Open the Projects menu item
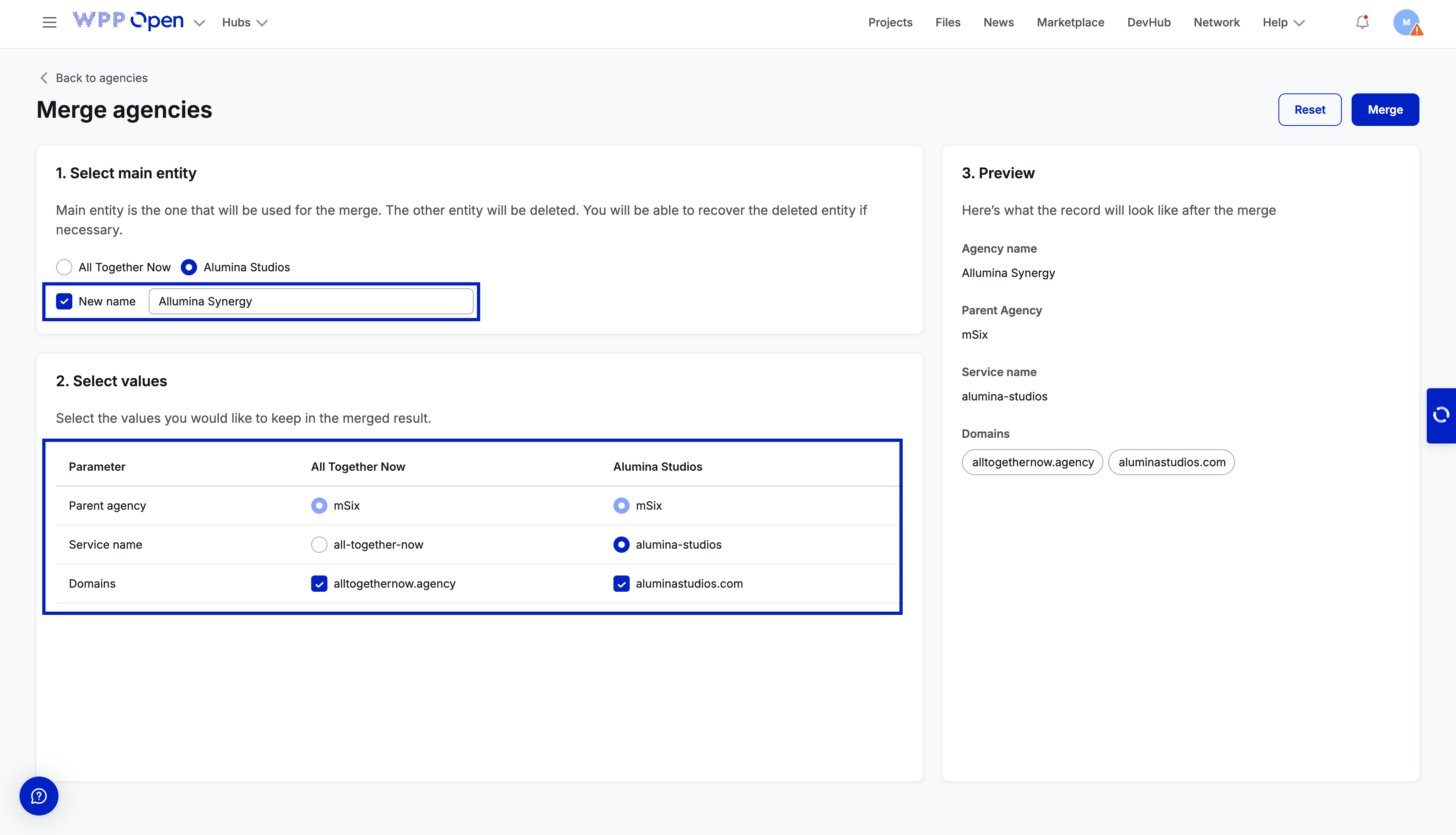The width and height of the screenshot is (1456, 835). coord(890,22)
